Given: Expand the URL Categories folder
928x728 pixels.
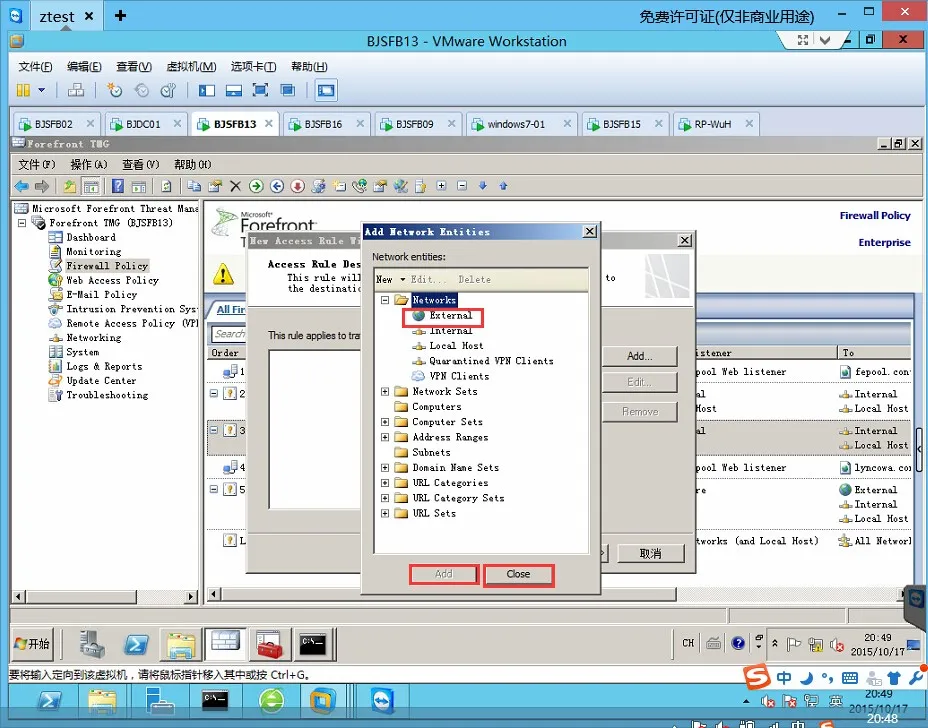Looking at the screenshot, I should [385, 483].
